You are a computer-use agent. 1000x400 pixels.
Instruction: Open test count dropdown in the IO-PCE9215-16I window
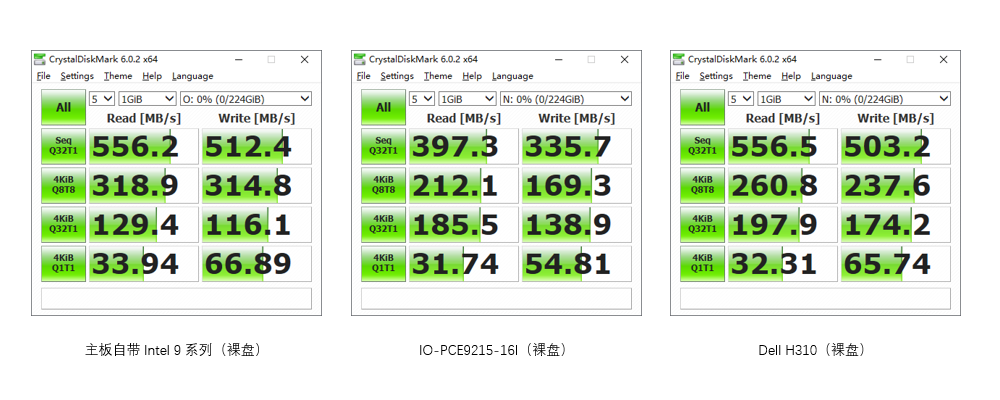coord(422,99)
